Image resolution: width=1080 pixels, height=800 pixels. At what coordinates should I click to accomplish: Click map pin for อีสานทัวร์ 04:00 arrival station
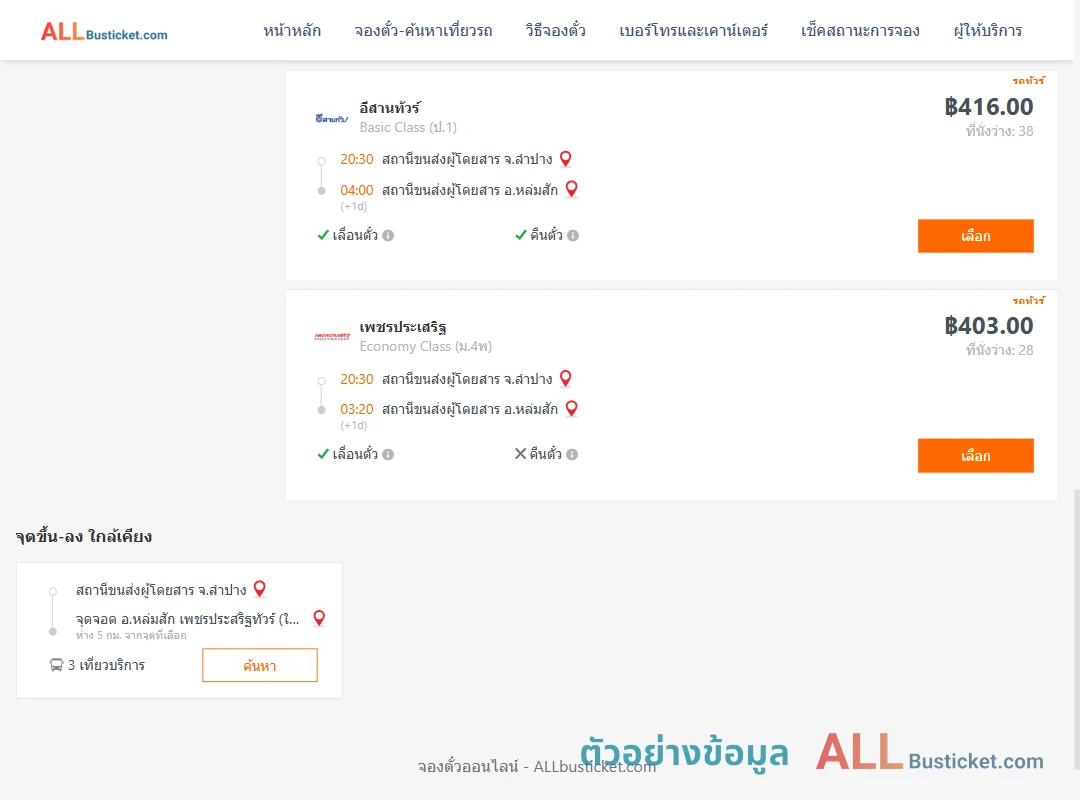pos(571,189)
